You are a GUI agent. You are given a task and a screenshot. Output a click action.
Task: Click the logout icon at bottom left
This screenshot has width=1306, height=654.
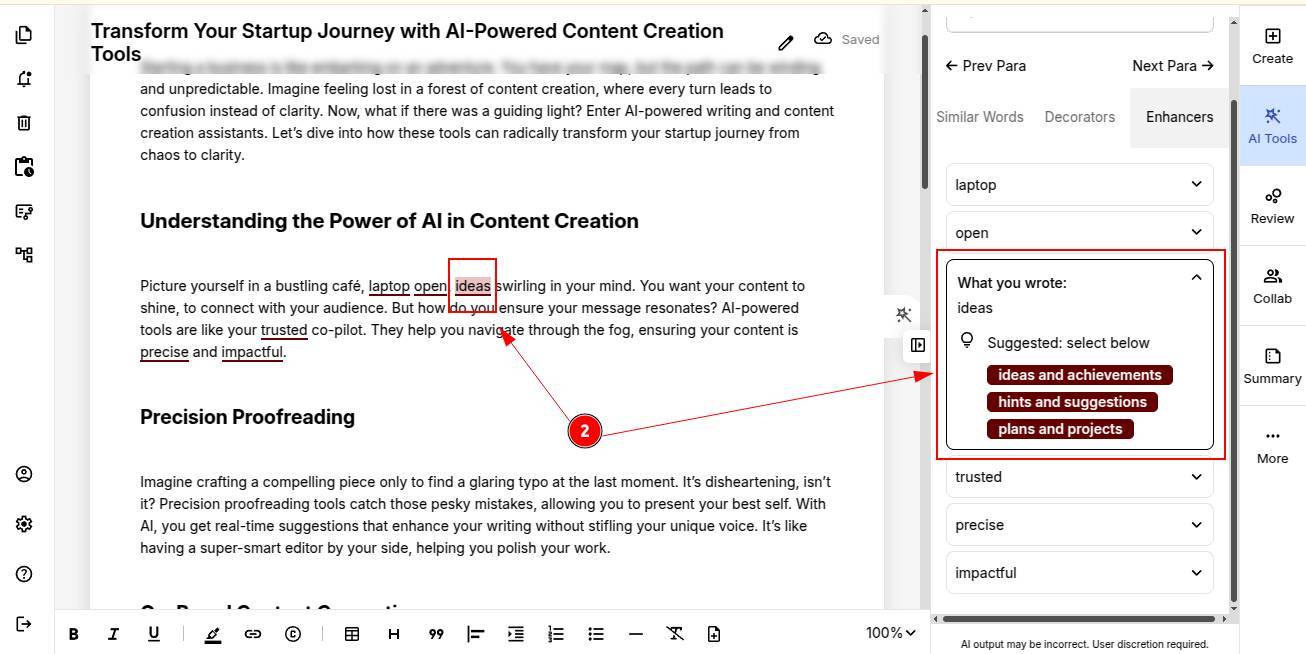[x=24, y=624]
